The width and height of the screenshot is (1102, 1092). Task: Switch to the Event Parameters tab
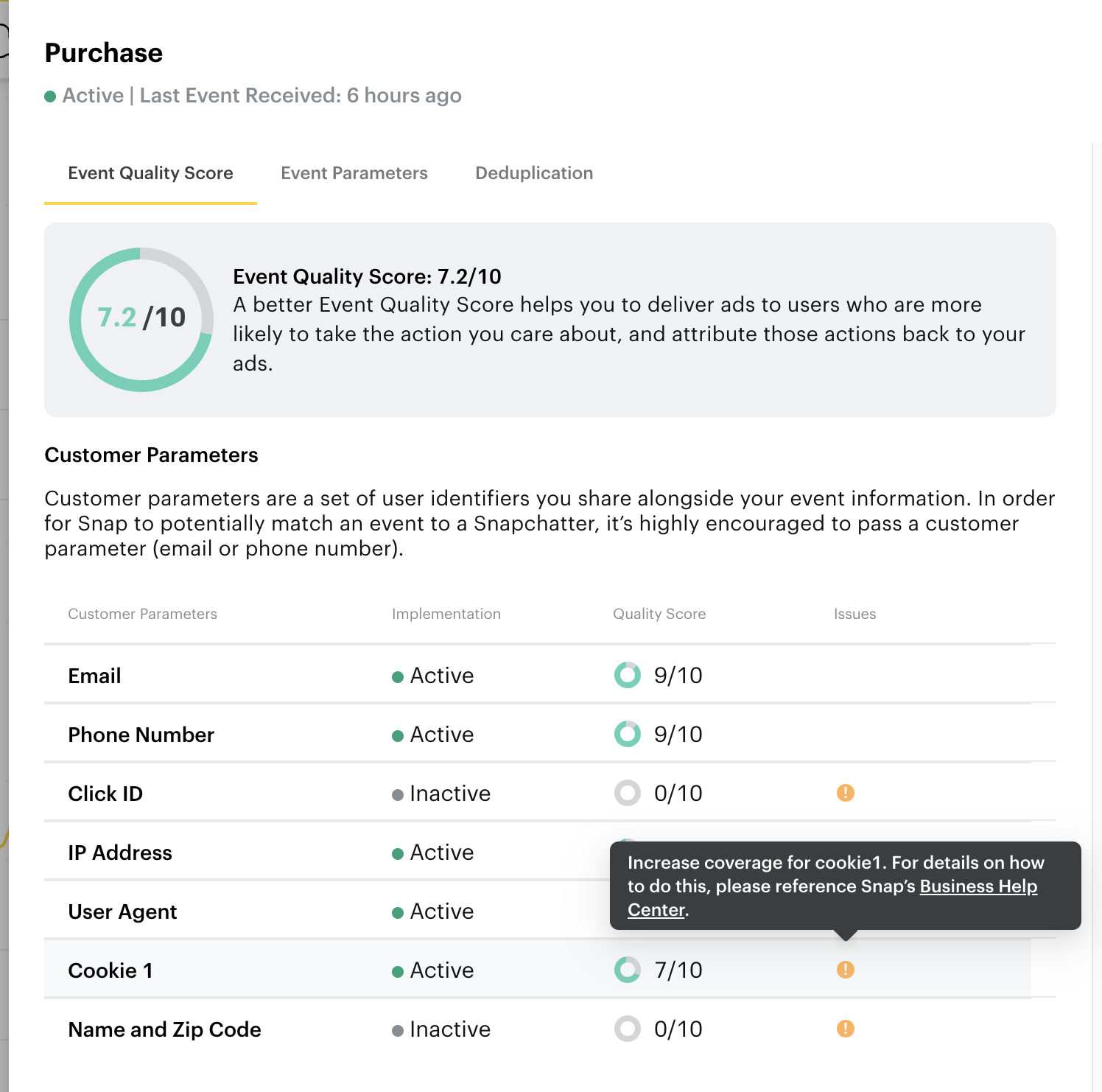click(x=354, y=172)
